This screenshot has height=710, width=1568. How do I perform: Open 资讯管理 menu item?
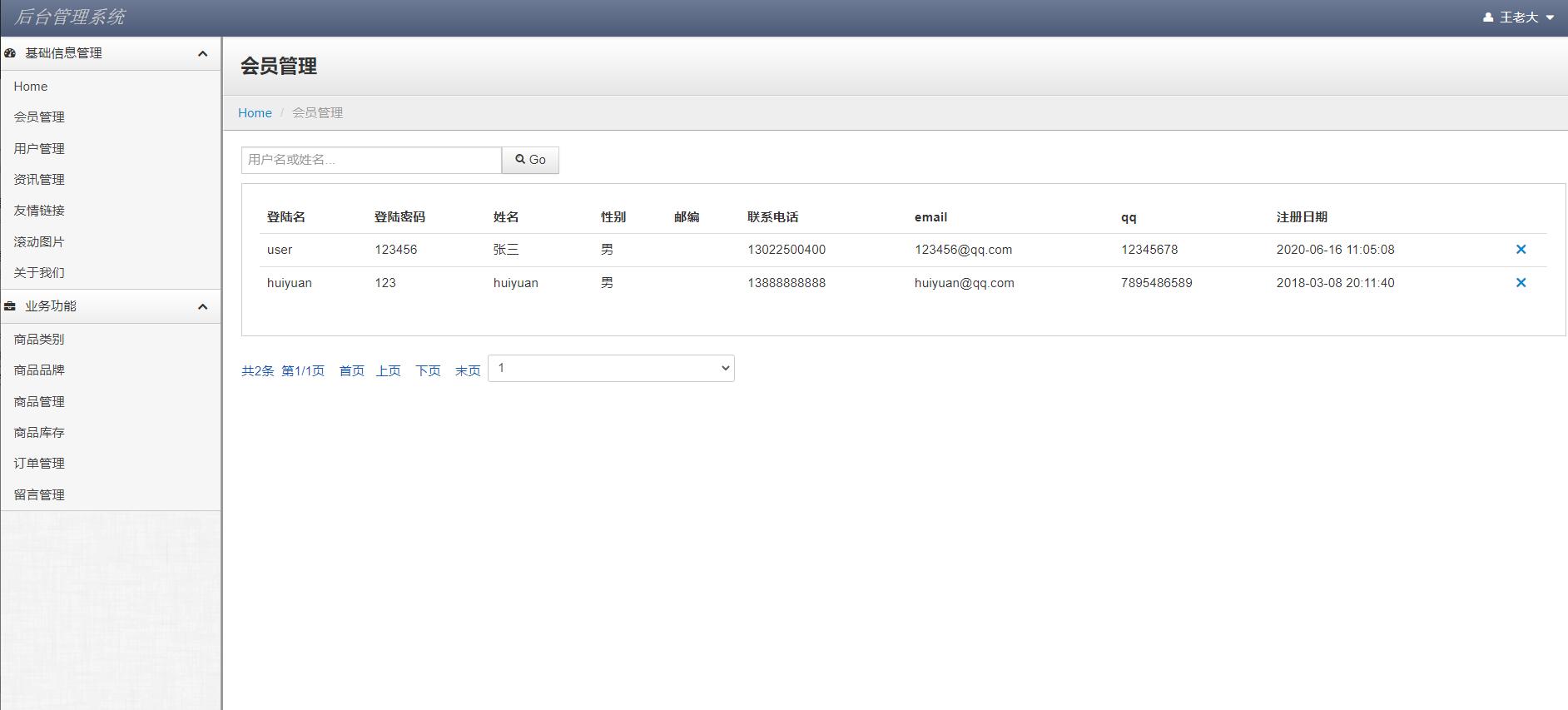(x=39, y=180)
